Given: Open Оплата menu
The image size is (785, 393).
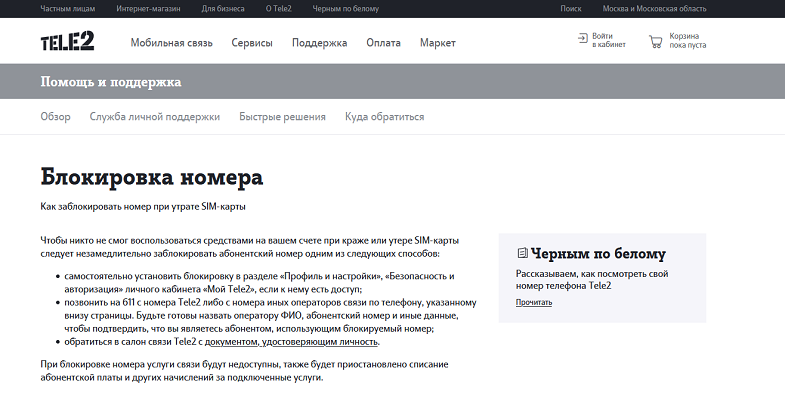Looking at the screenshot, I should [383, 43].
